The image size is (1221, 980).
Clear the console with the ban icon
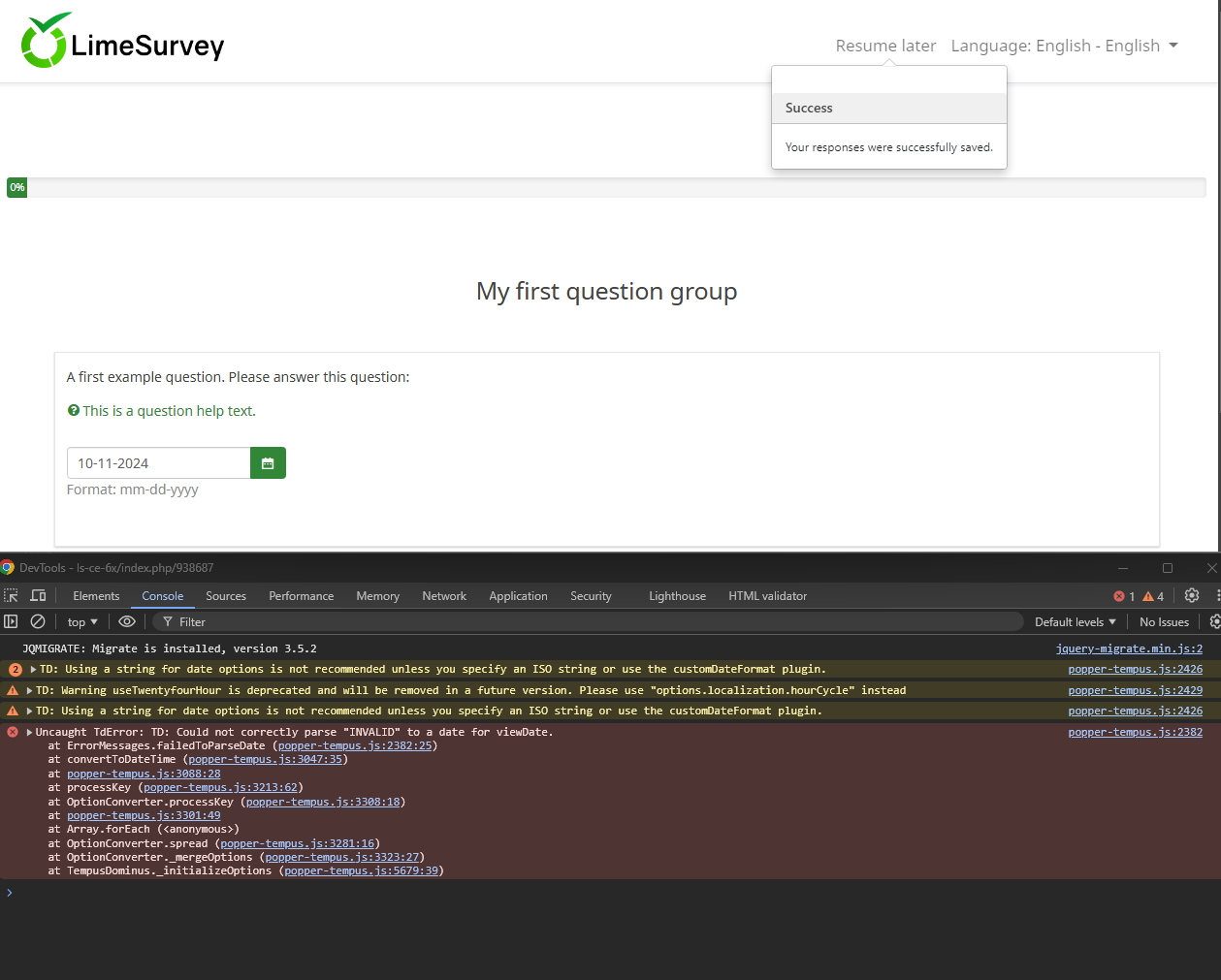pos(38,621)
